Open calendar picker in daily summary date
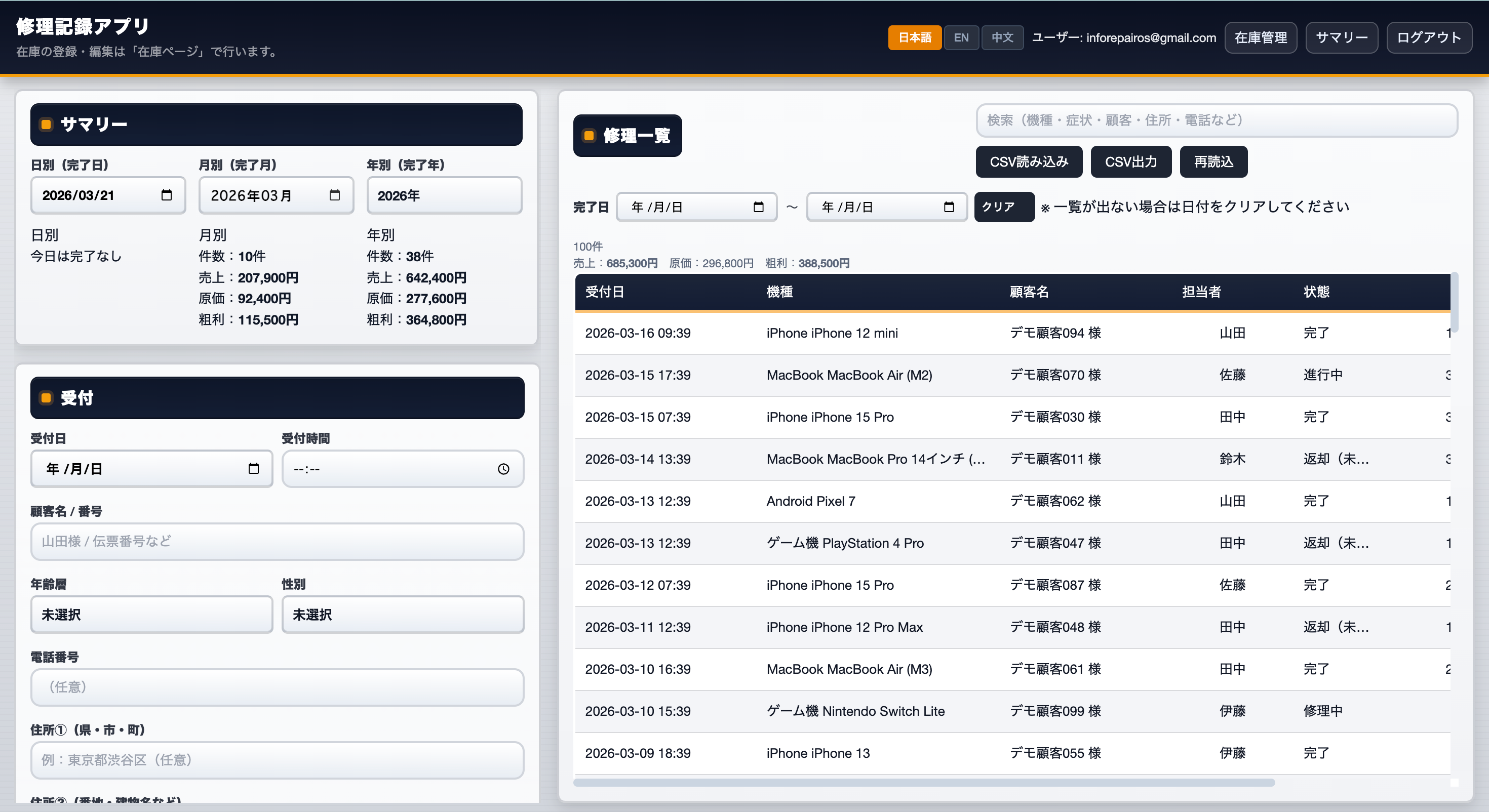This screenshot has height=812, width=1489. click(x=167, y=195)
